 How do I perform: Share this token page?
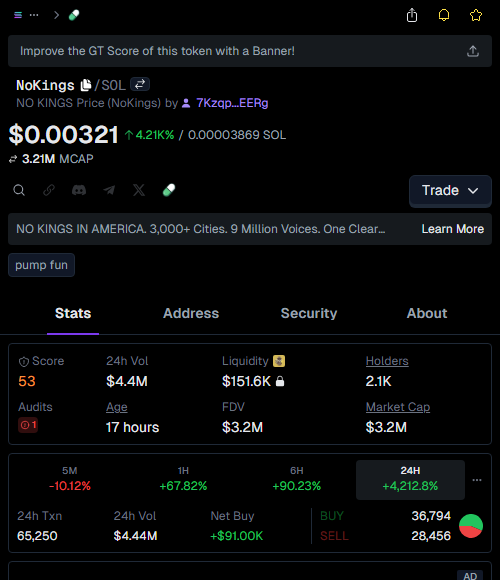click(412, 15)
